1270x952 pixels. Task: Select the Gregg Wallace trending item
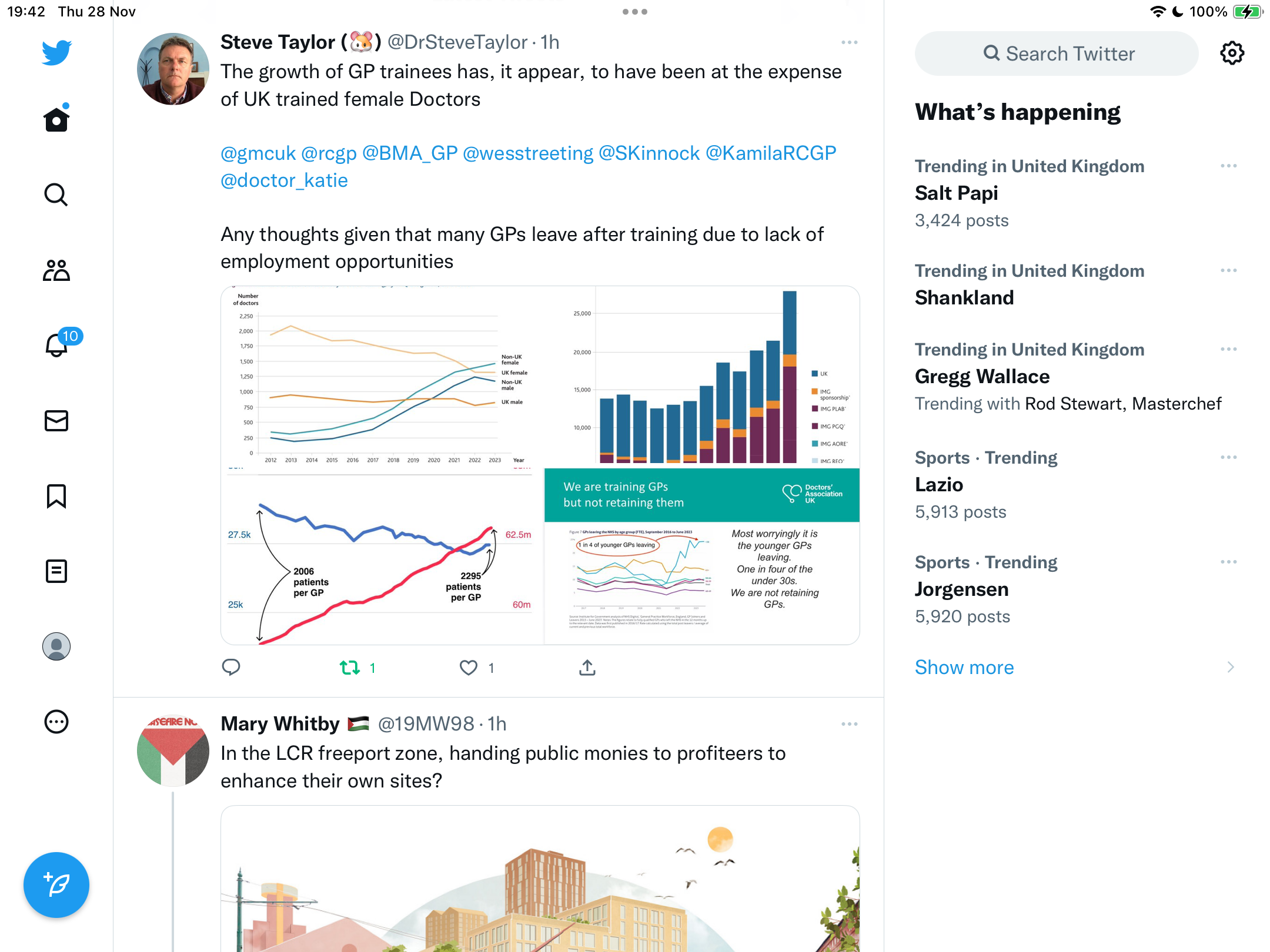click(1076, 376)
